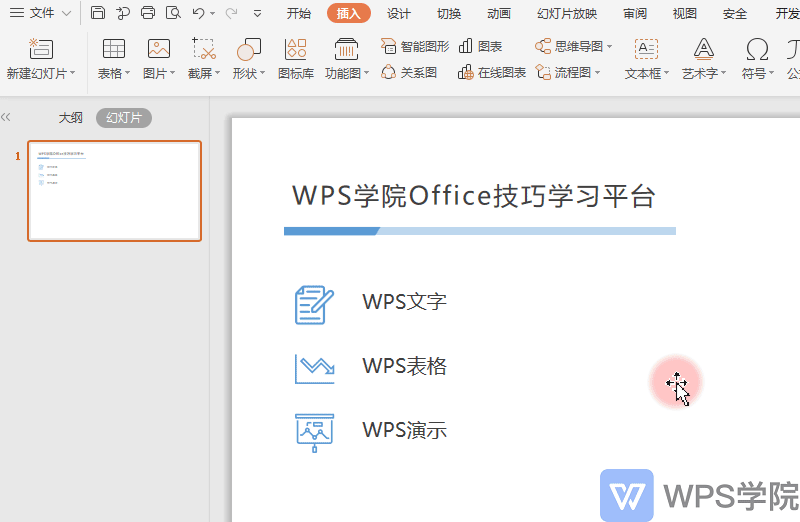Select the presentation board icon on slide
Screen dimensions: 800x522
pyautogui.click(x=315, y=433)
